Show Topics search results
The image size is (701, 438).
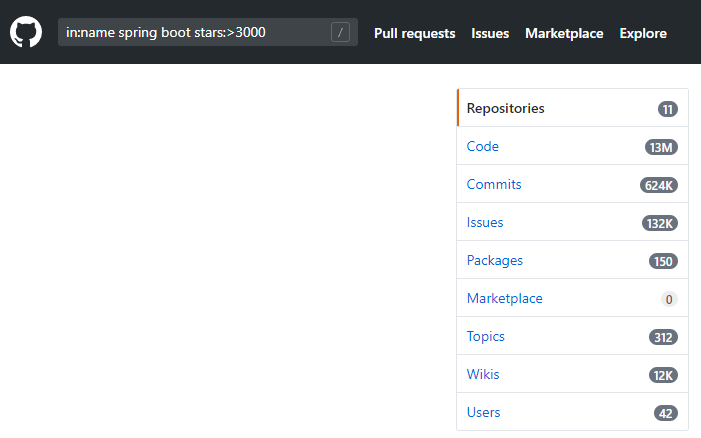[572, 336]
